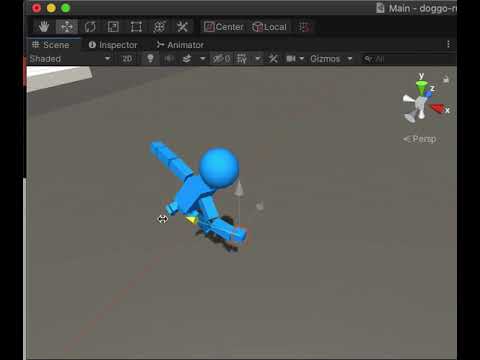Toggle scene grid visibility icon
This screenshot has width=480, height=360.
pyautogui.click(x=242, y=59)
